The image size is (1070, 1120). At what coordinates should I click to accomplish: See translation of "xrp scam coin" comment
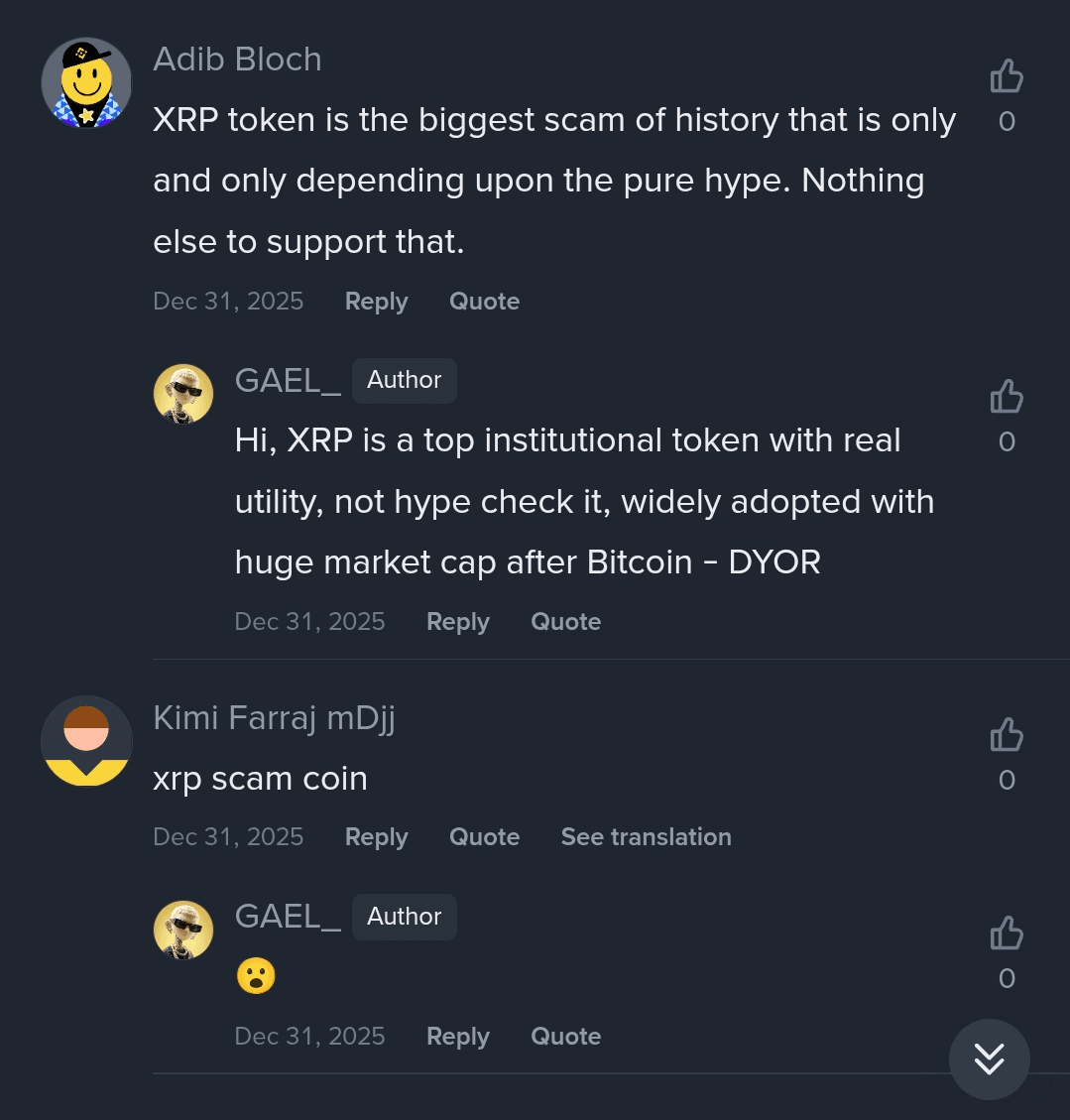click(x=646, y=837)
